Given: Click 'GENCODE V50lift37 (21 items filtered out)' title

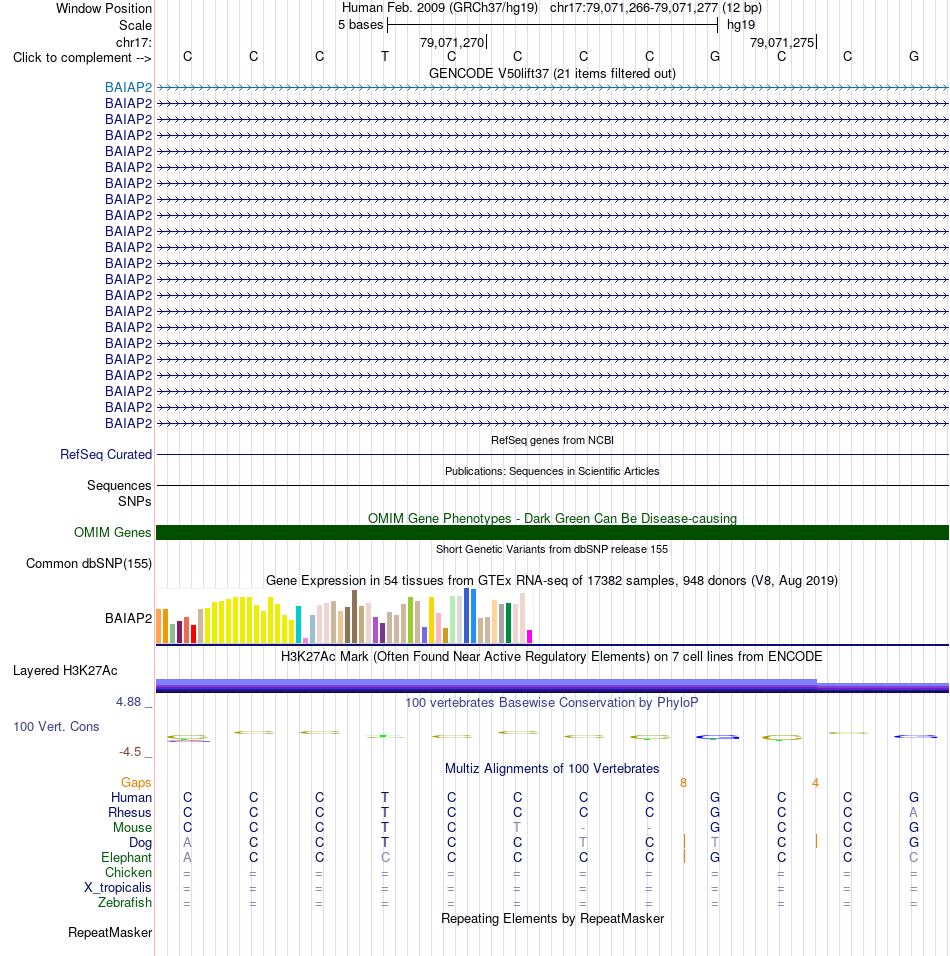Looking at the screenshot, I should 552,74.
